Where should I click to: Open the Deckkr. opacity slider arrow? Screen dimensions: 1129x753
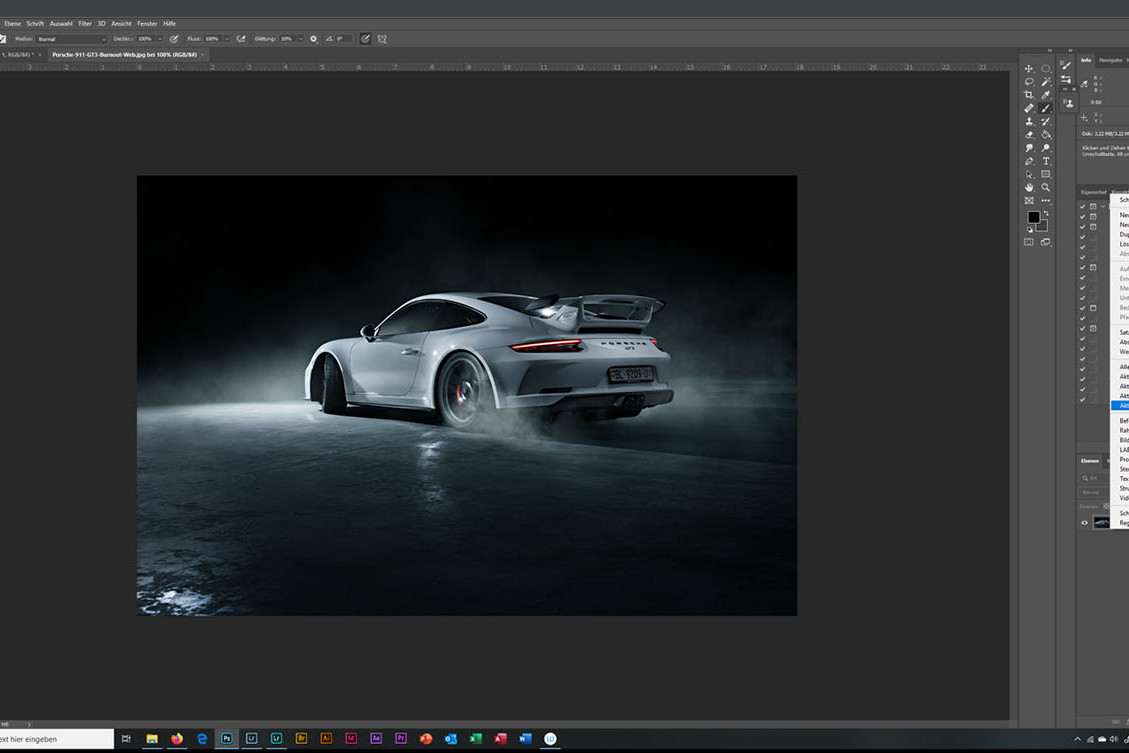coord(159,39)
